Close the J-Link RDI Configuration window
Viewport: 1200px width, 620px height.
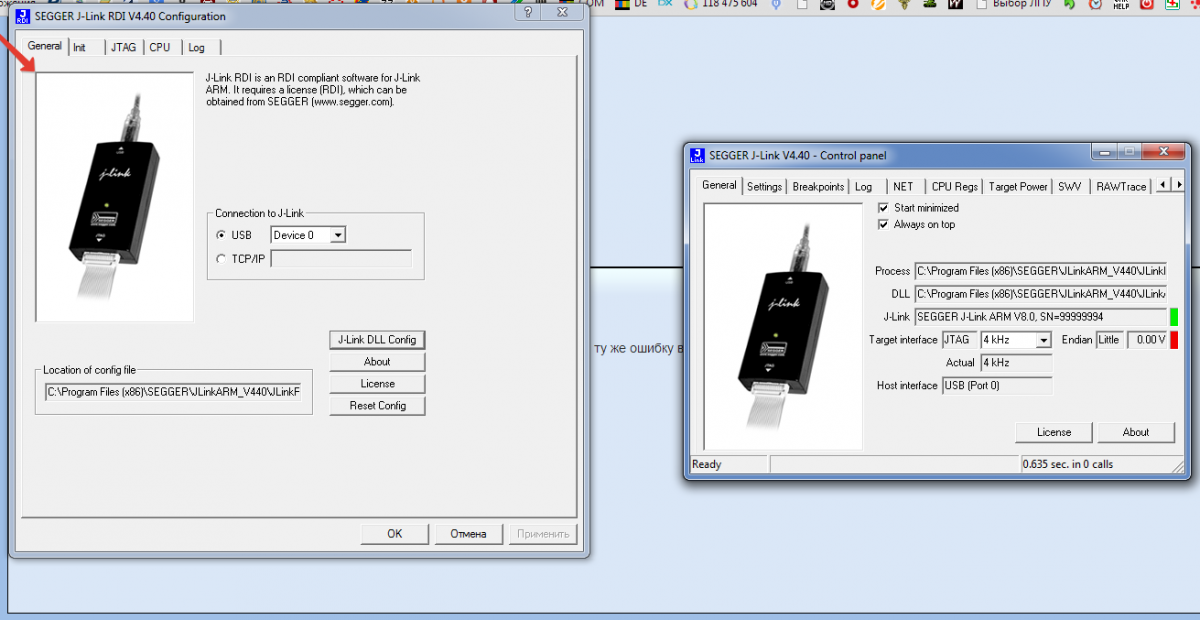pyautogui.click(x=563, y=13)
